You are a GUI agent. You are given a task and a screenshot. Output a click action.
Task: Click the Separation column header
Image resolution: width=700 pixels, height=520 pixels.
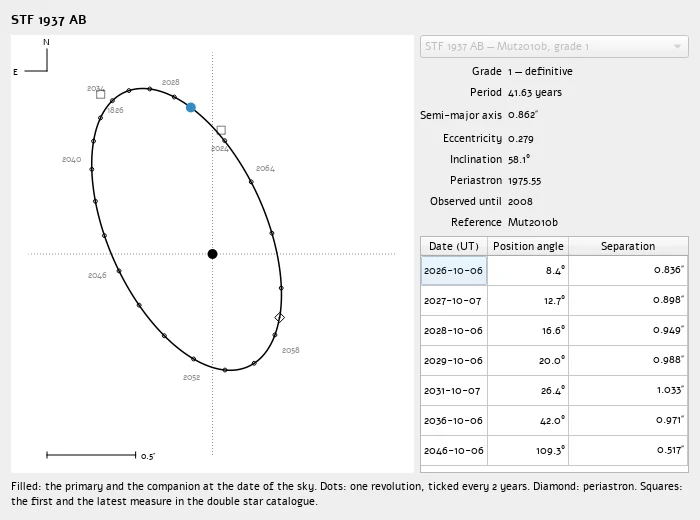[628, 246]
